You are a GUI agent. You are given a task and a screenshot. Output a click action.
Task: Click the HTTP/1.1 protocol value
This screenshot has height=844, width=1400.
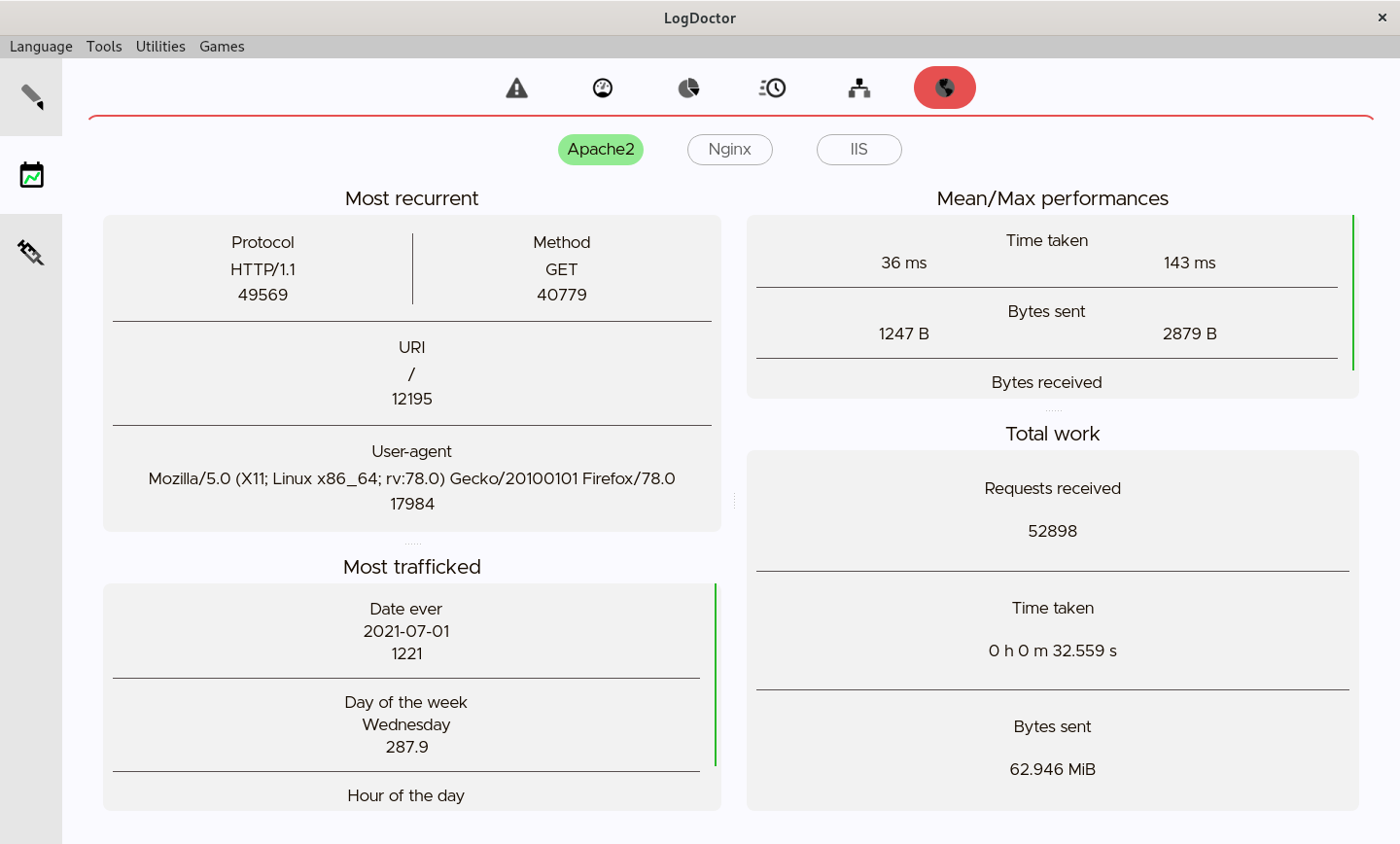point(262,269)
